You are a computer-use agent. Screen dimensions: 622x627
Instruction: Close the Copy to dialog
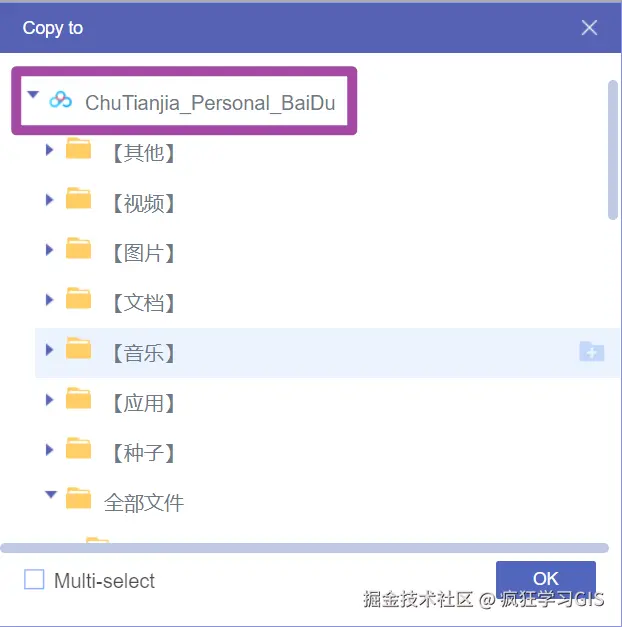[589, 28]
